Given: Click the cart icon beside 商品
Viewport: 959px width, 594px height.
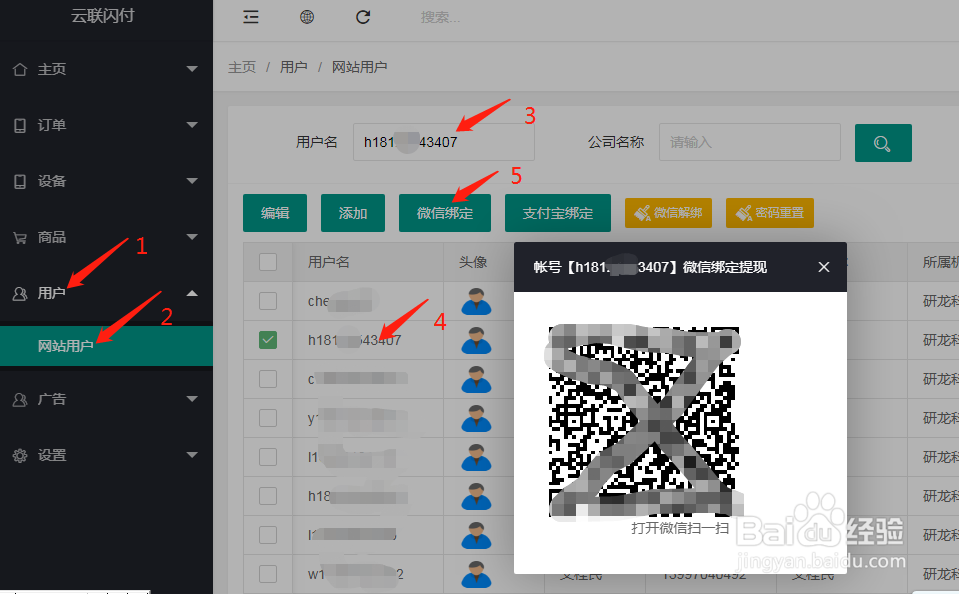Looking at the screenshot, I should click(x=20, y=237).
